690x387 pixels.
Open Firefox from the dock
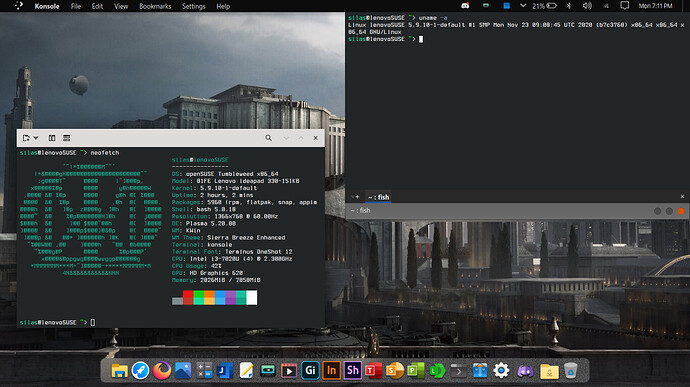pyautogui.click(x=162, y=370)
